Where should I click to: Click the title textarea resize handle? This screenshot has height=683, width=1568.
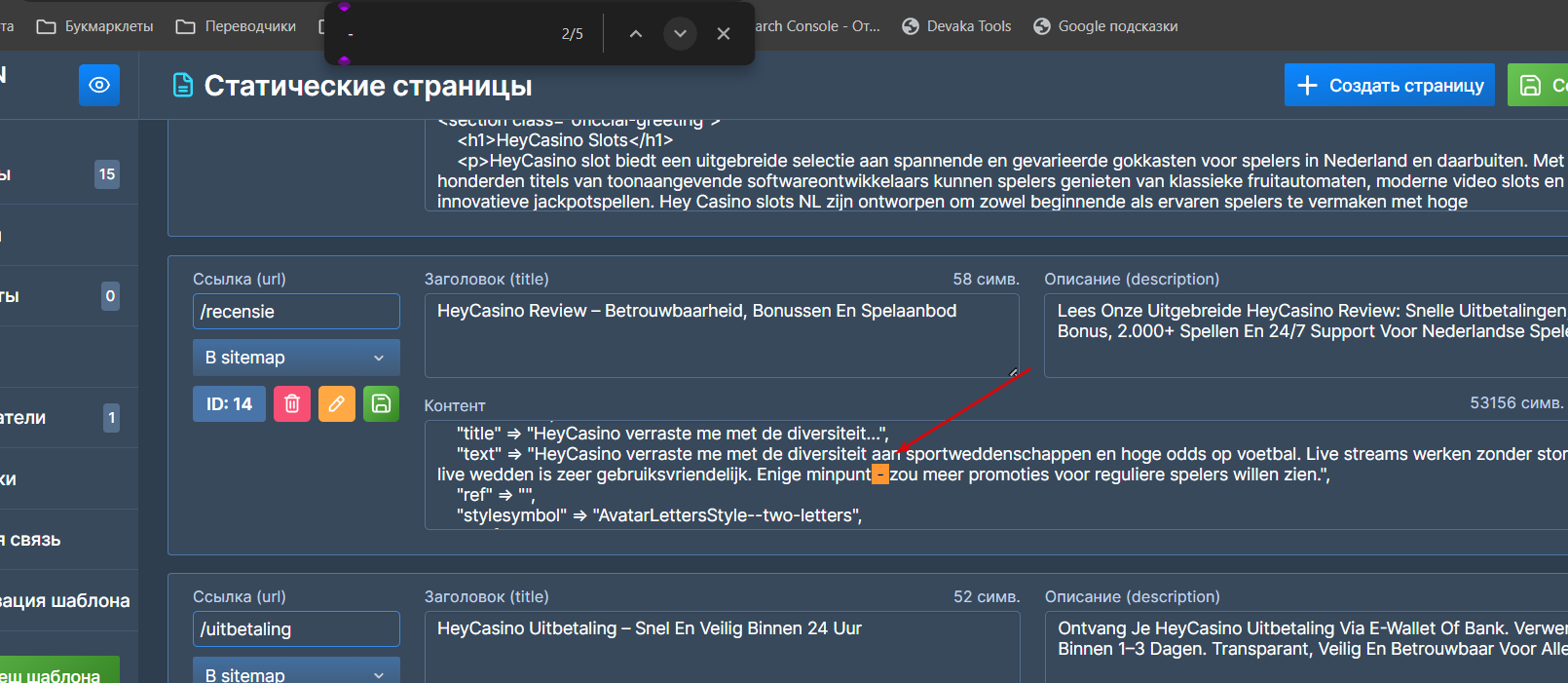click(1013, 371)
